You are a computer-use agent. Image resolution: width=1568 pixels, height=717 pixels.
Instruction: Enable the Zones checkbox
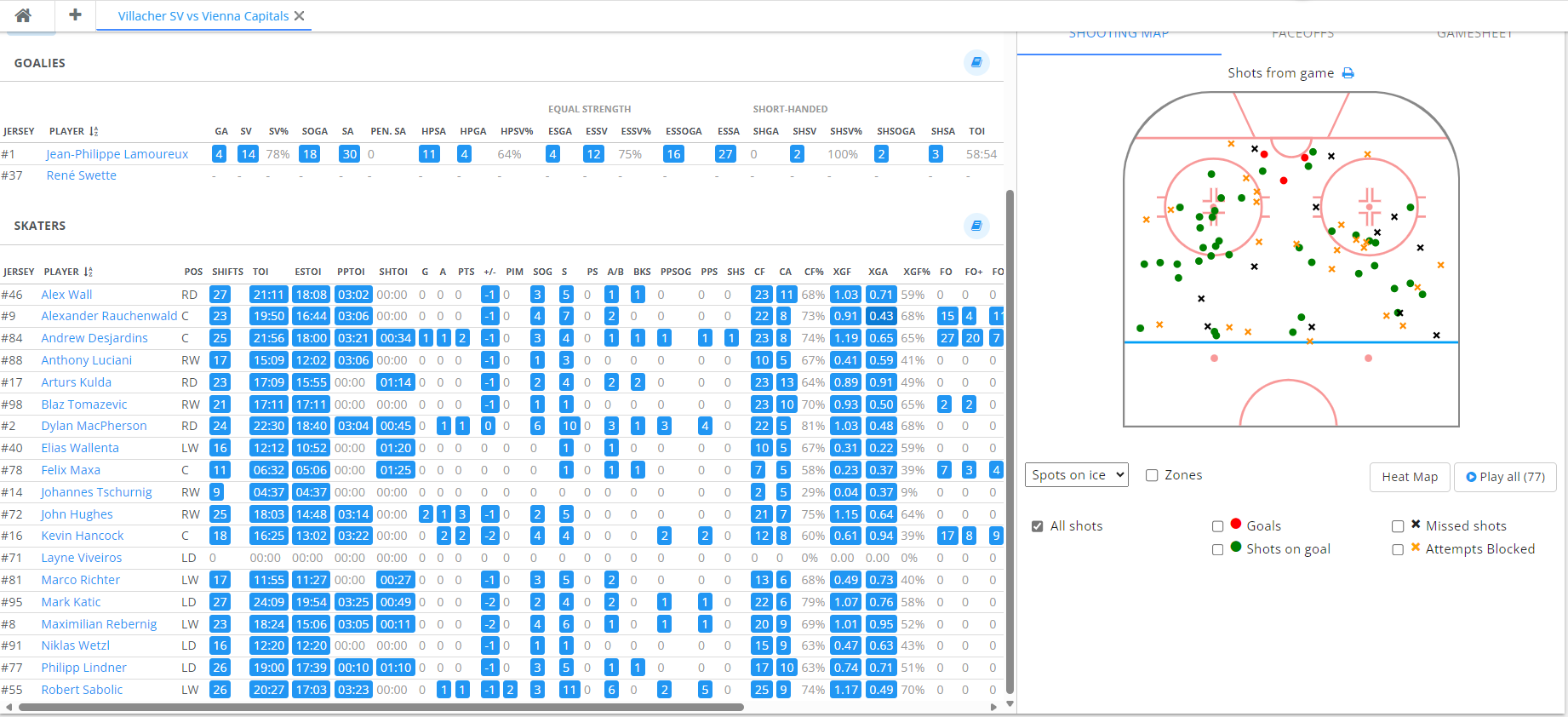tap(1152, 475)
